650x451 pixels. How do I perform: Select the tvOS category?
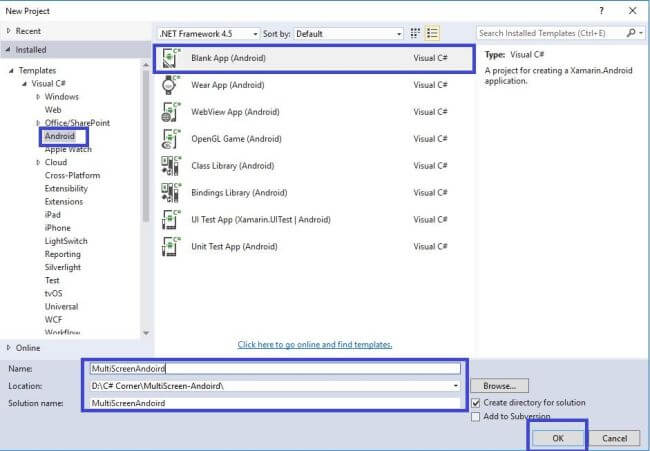pyautogui.click(x=53, y=293)
